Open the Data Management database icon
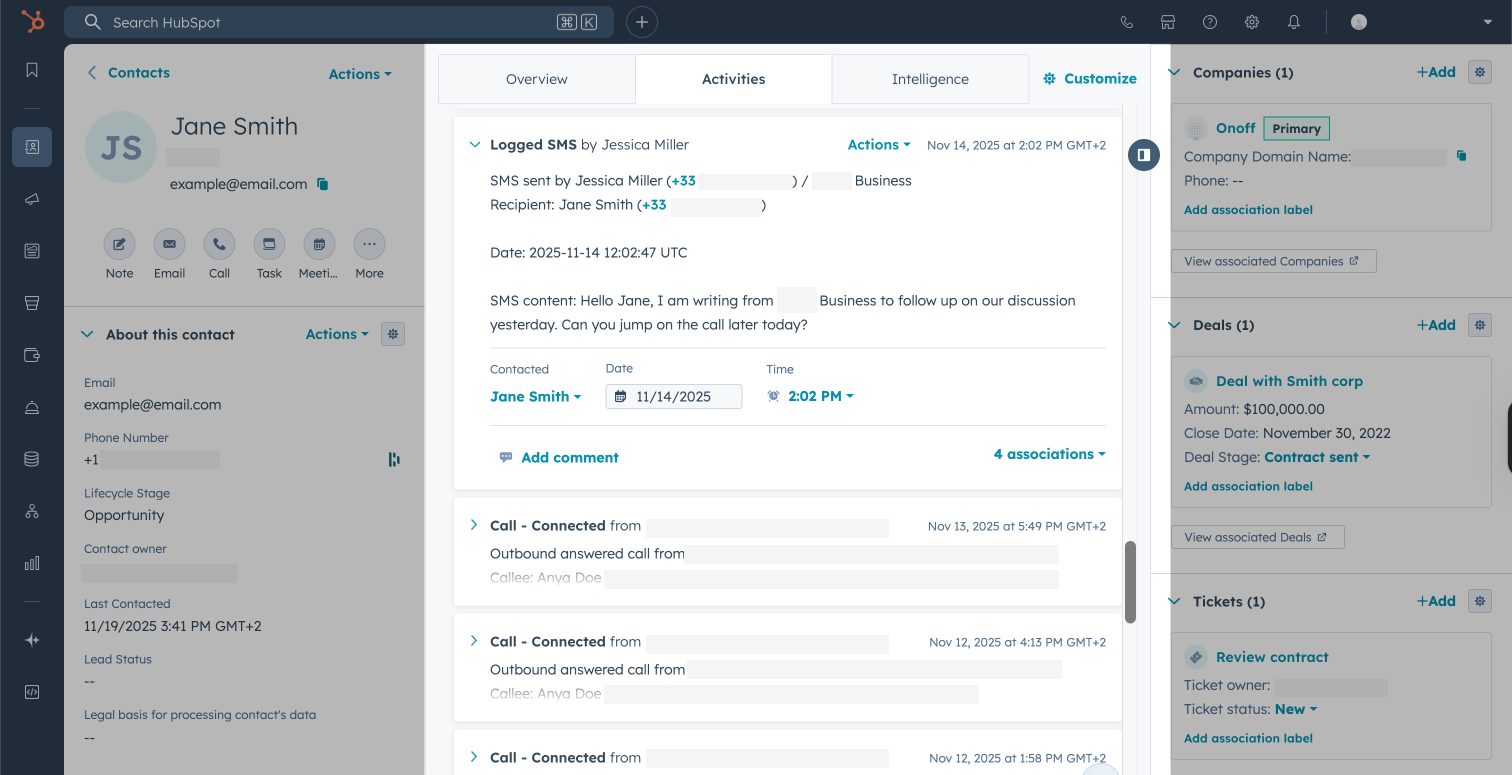The image size is (1512, 775). (32, 459)
